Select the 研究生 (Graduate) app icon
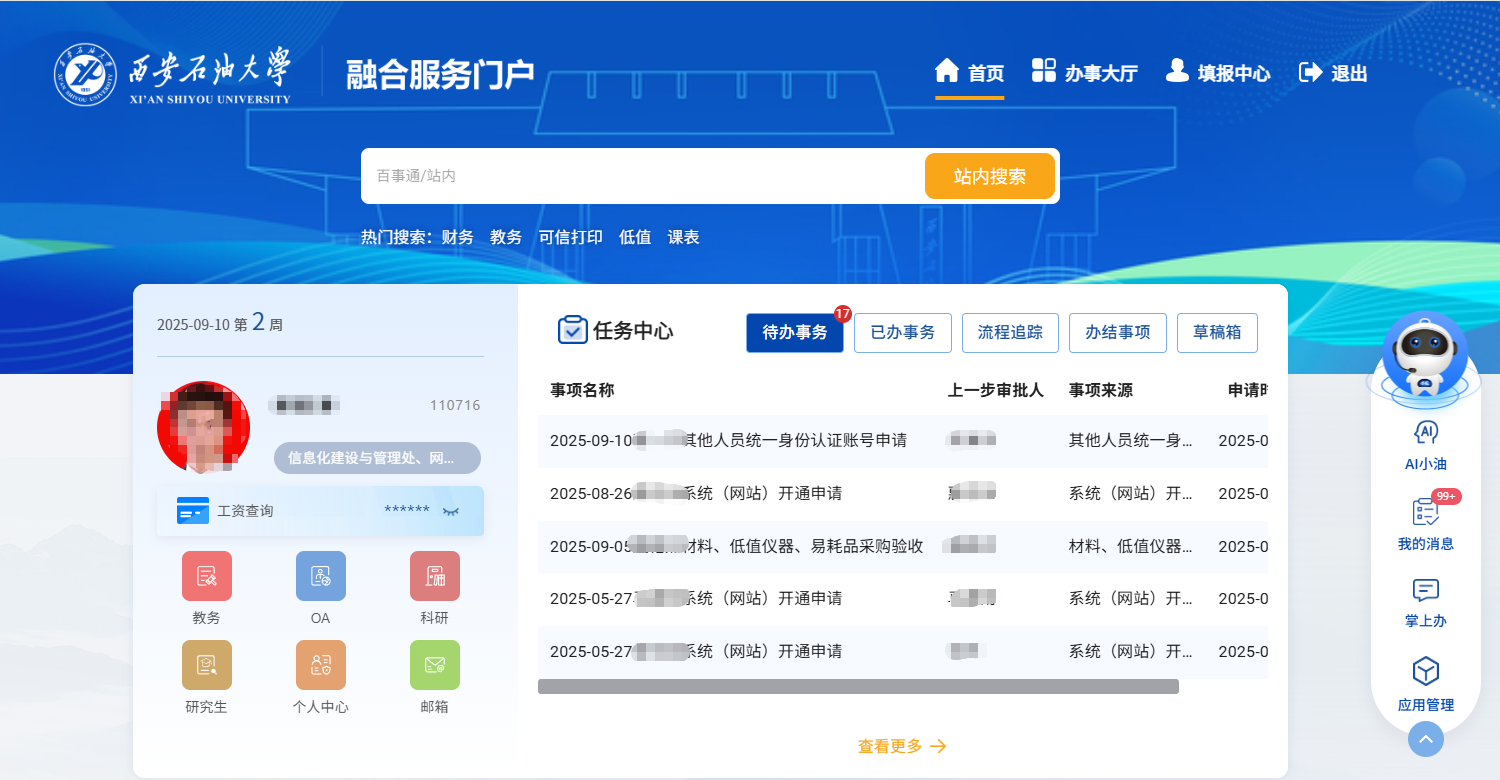 206,665
